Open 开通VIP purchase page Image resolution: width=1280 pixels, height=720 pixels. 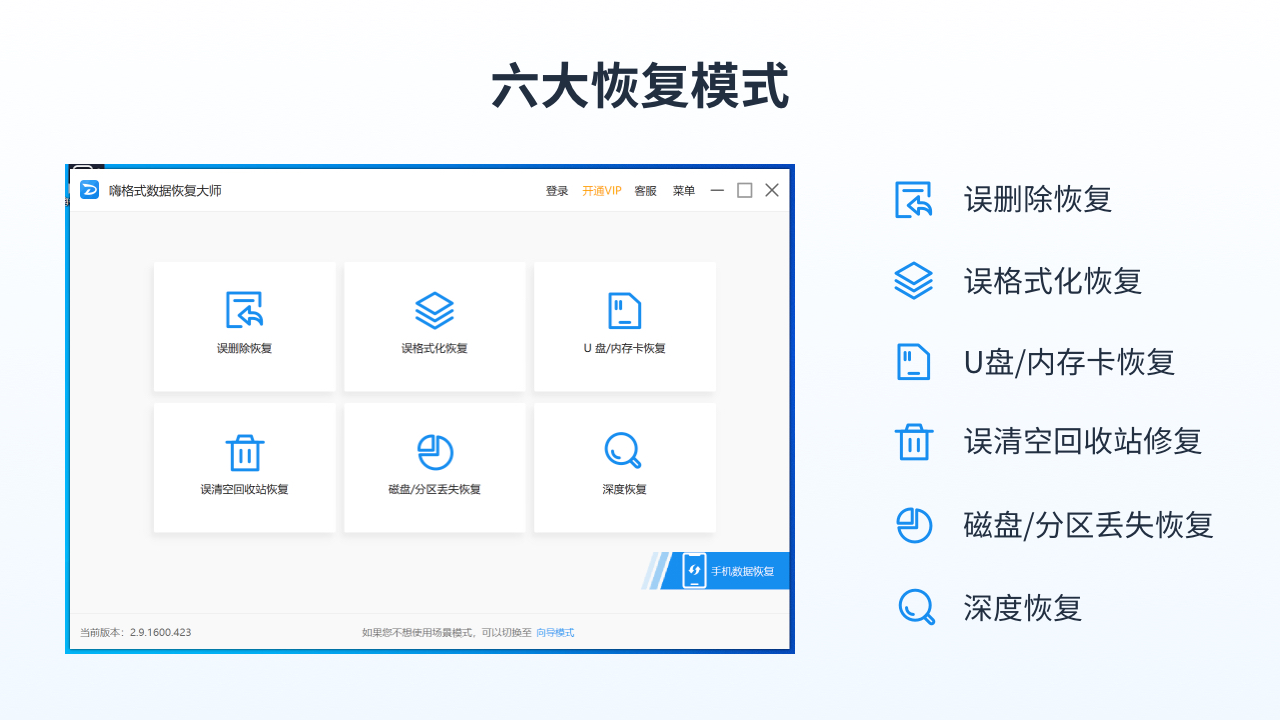point(601,190)
